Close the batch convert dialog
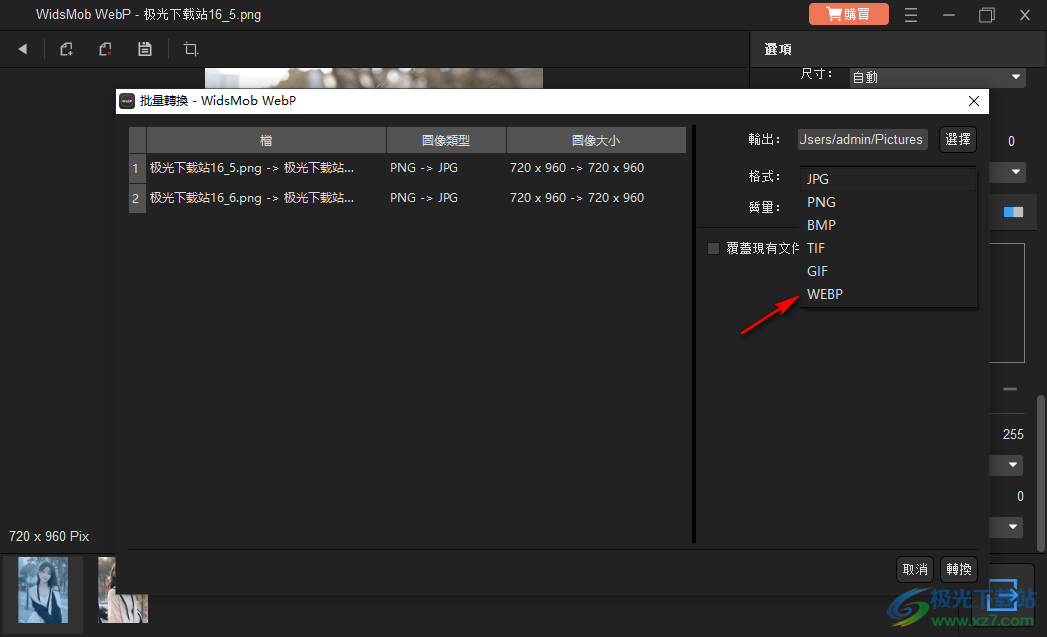The width and height of the screenshot is (1047, 637). pyautogui.click(x=974, y=101)
